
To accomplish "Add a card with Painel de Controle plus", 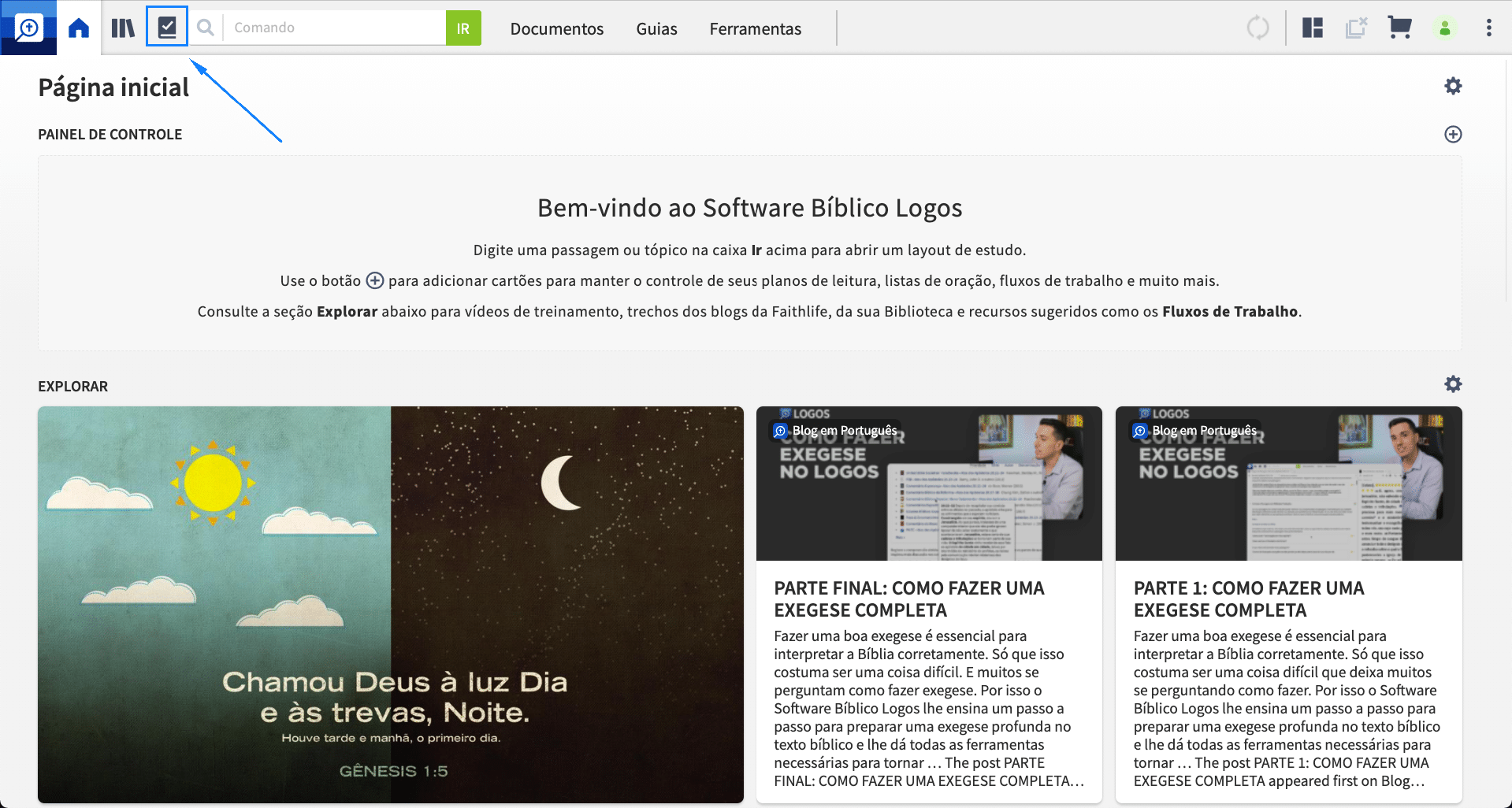I will (1453, 135).
